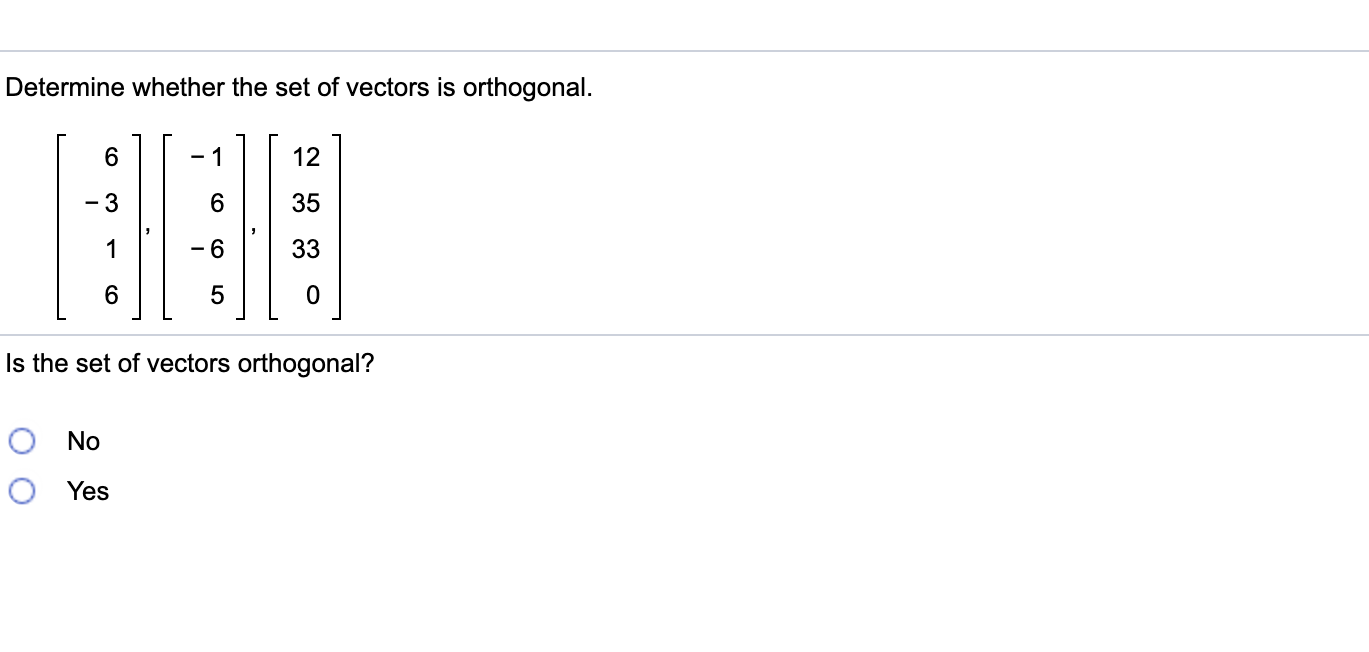Click the entry -3 in the first vector
The image size is (1369, 652).
[103, 203]
